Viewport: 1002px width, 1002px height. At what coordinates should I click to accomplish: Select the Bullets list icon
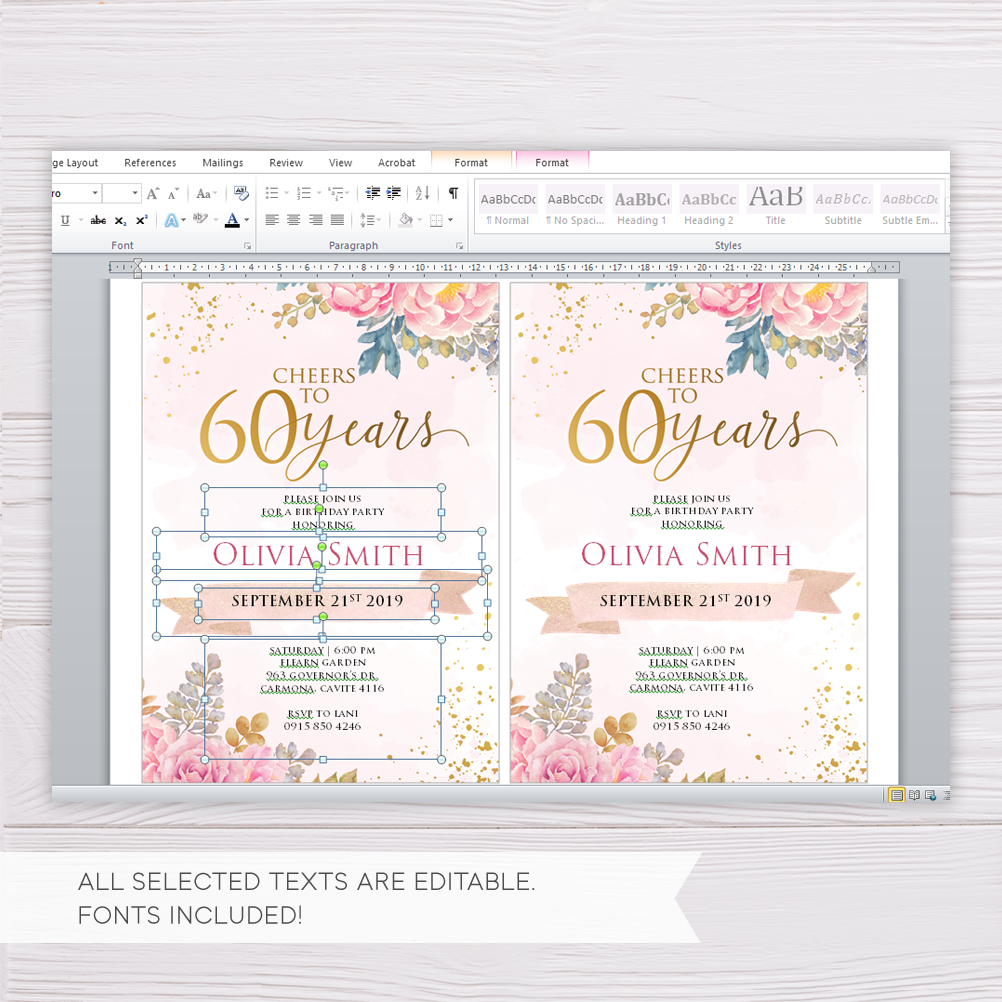click(x=272, y=193)
